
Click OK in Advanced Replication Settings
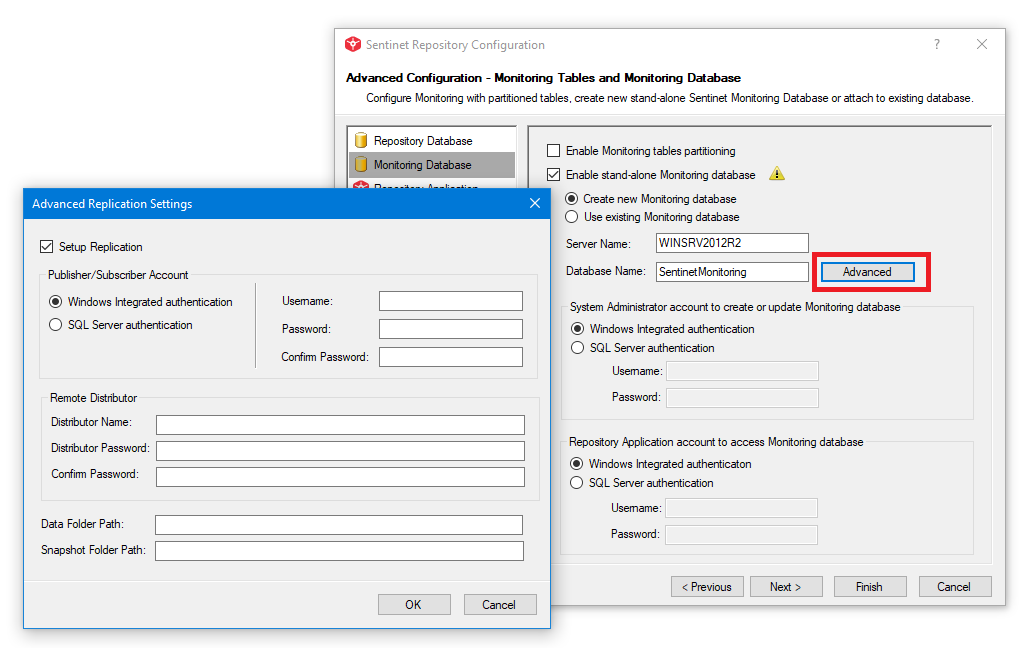pyautogui.click(x=414, y=604)
